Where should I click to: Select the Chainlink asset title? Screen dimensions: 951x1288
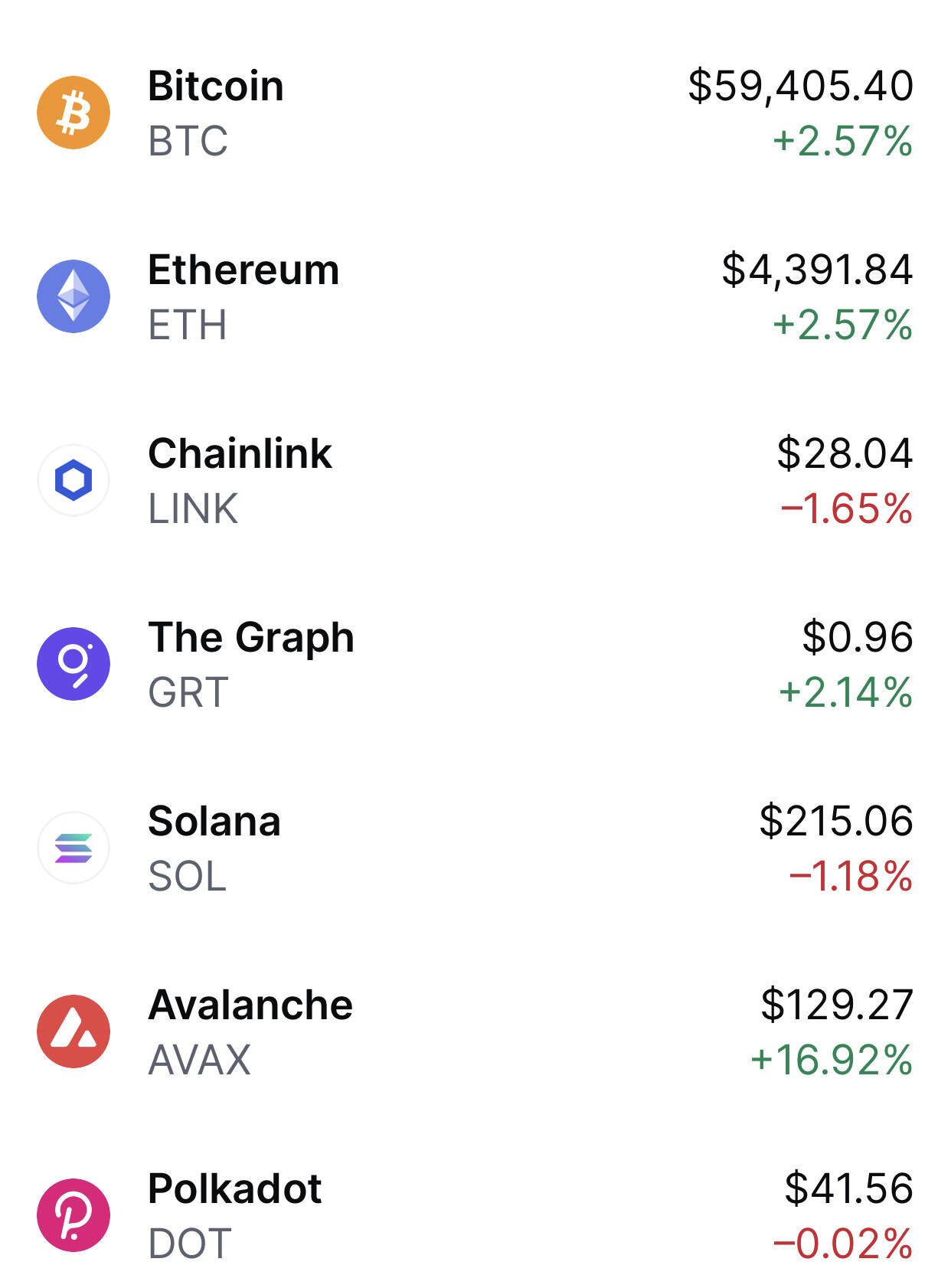click(240, 453)
